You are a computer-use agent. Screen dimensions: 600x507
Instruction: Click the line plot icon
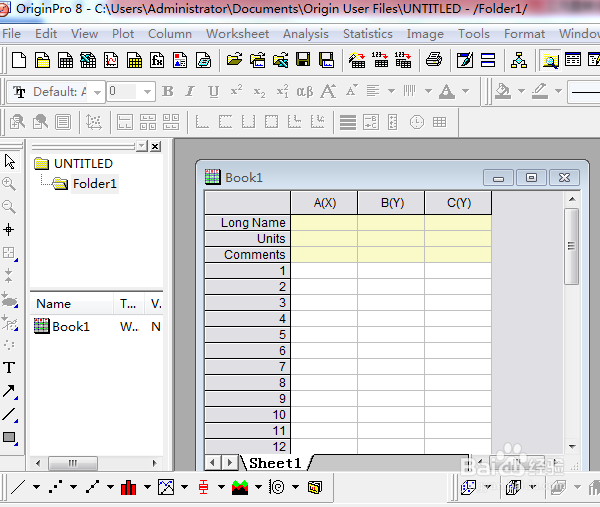[x=18, y=487]
